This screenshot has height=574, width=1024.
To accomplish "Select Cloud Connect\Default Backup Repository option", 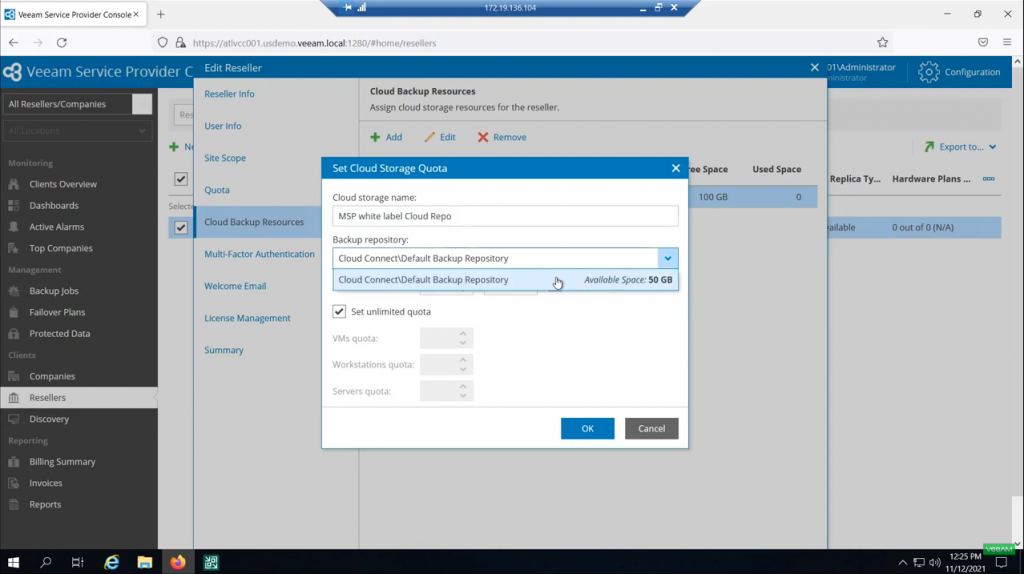I will point(505,279).
